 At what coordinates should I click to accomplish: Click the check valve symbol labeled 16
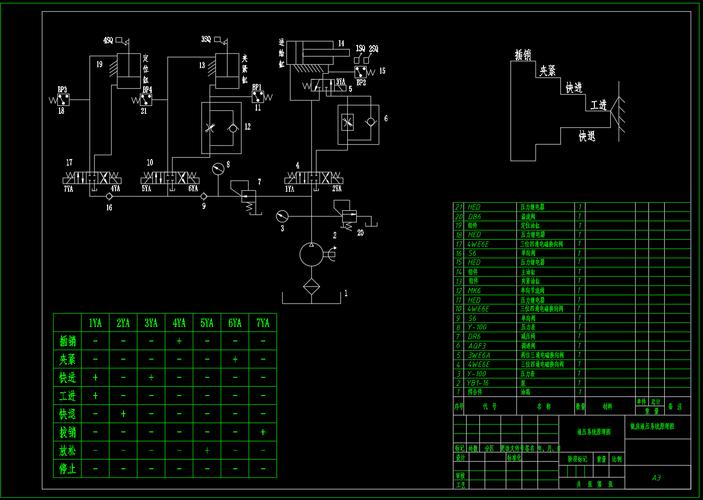click(110, 196)
